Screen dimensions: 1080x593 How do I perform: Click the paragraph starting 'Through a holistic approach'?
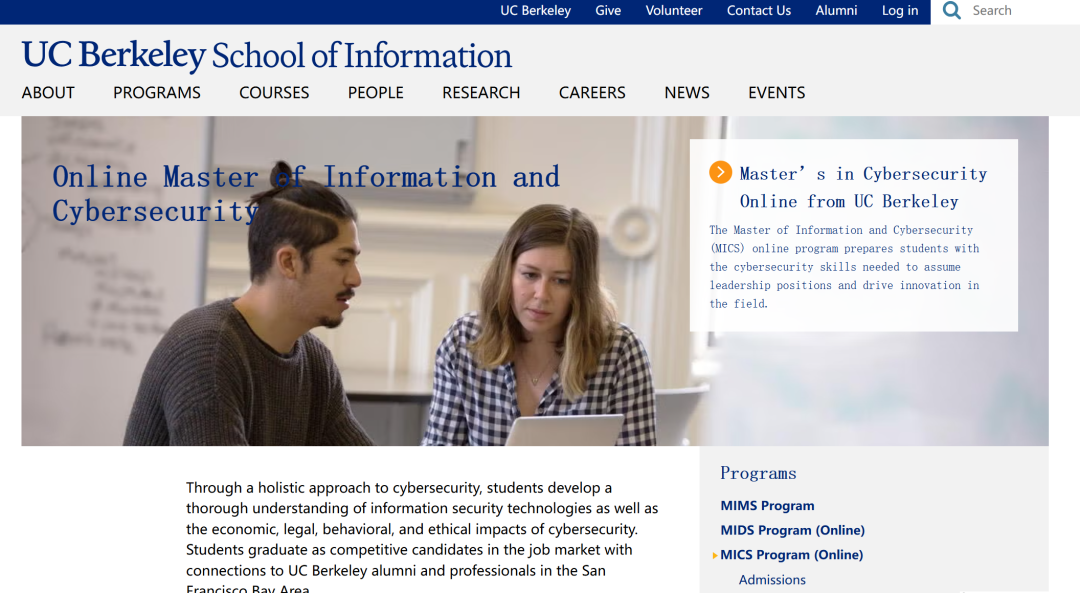click(422, 539)
